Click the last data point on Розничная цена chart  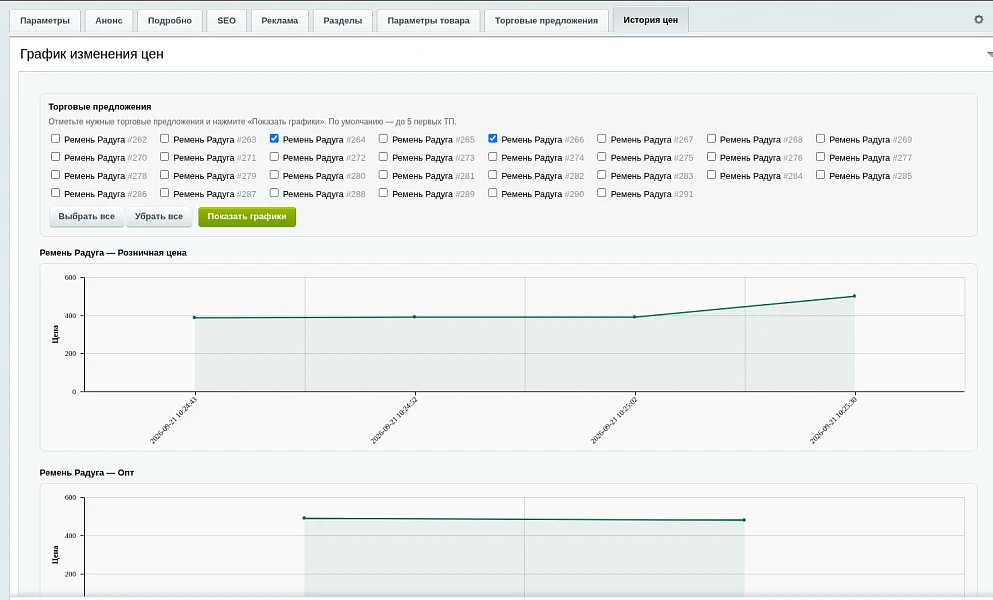point(854,296)
